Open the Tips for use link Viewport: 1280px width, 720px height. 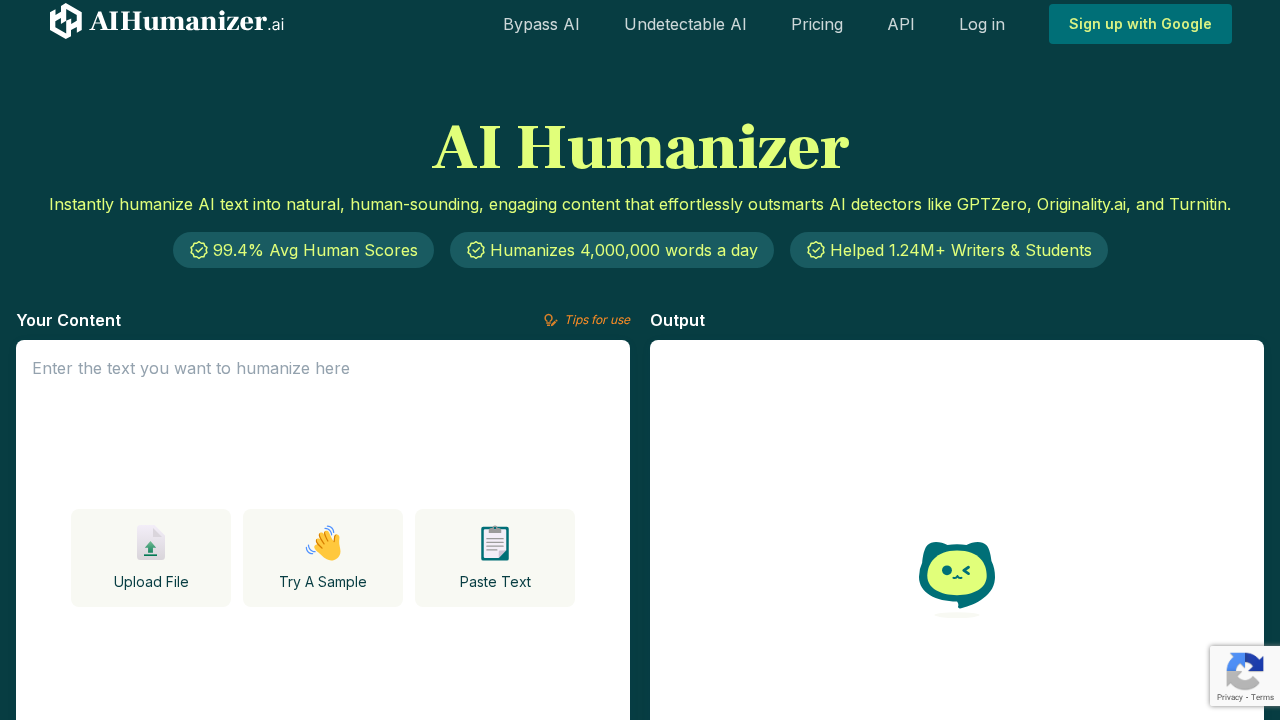click(x=597, y=319)
